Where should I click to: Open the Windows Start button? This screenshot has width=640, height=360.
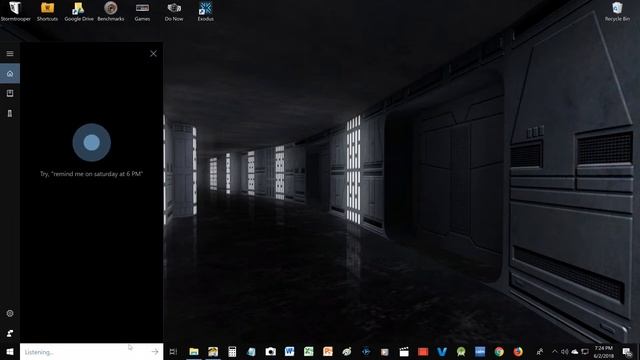pyautogui.click(x=10, y=351)
